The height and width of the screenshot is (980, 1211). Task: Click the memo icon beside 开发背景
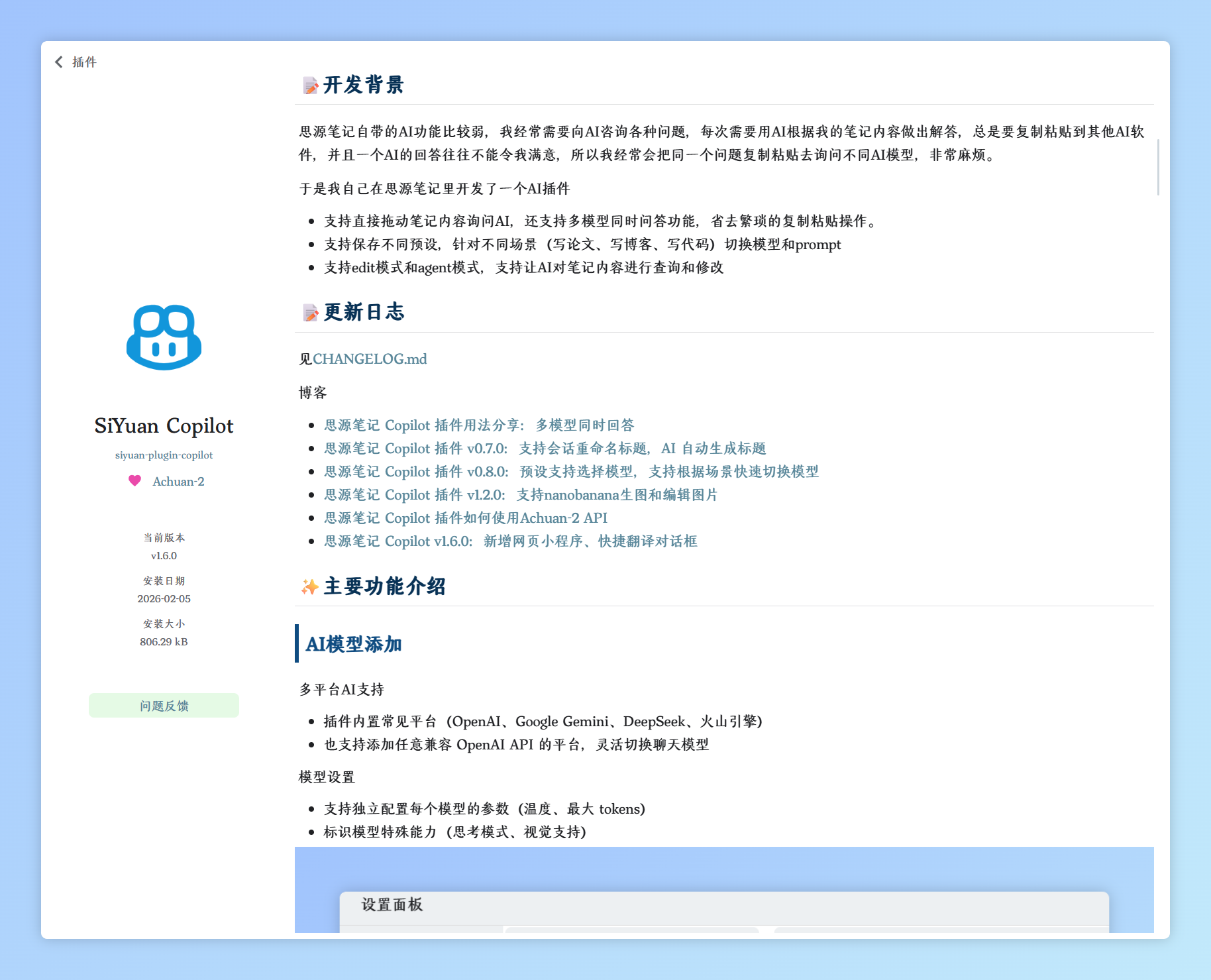[x=310, y=85]
